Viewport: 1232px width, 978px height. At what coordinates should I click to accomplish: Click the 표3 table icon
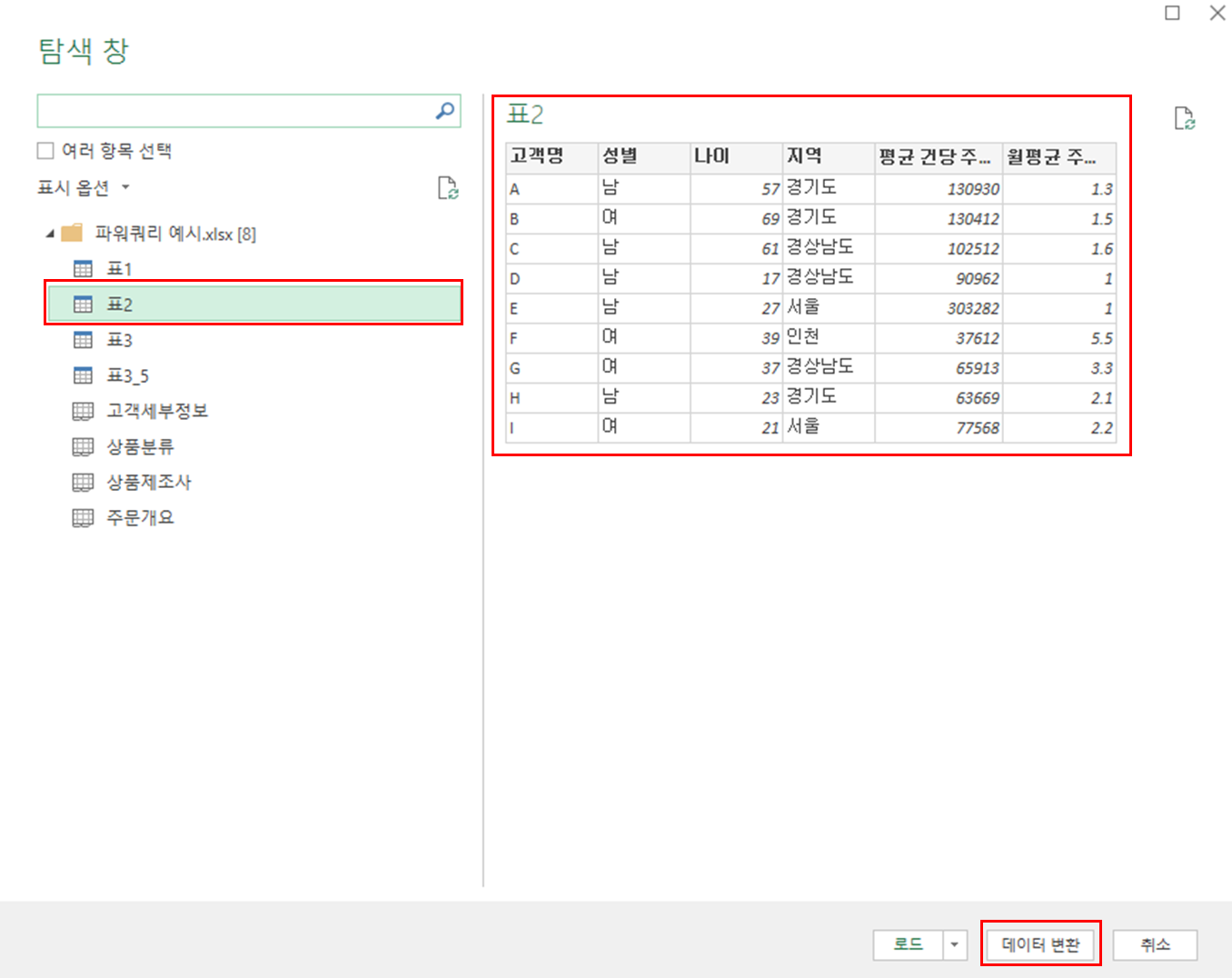point(83,340)
